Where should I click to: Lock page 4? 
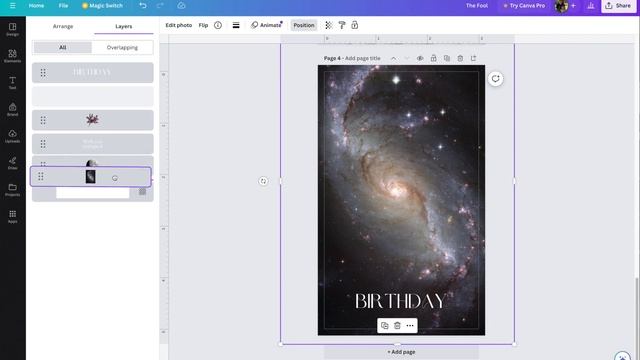[x=433, y=58]
